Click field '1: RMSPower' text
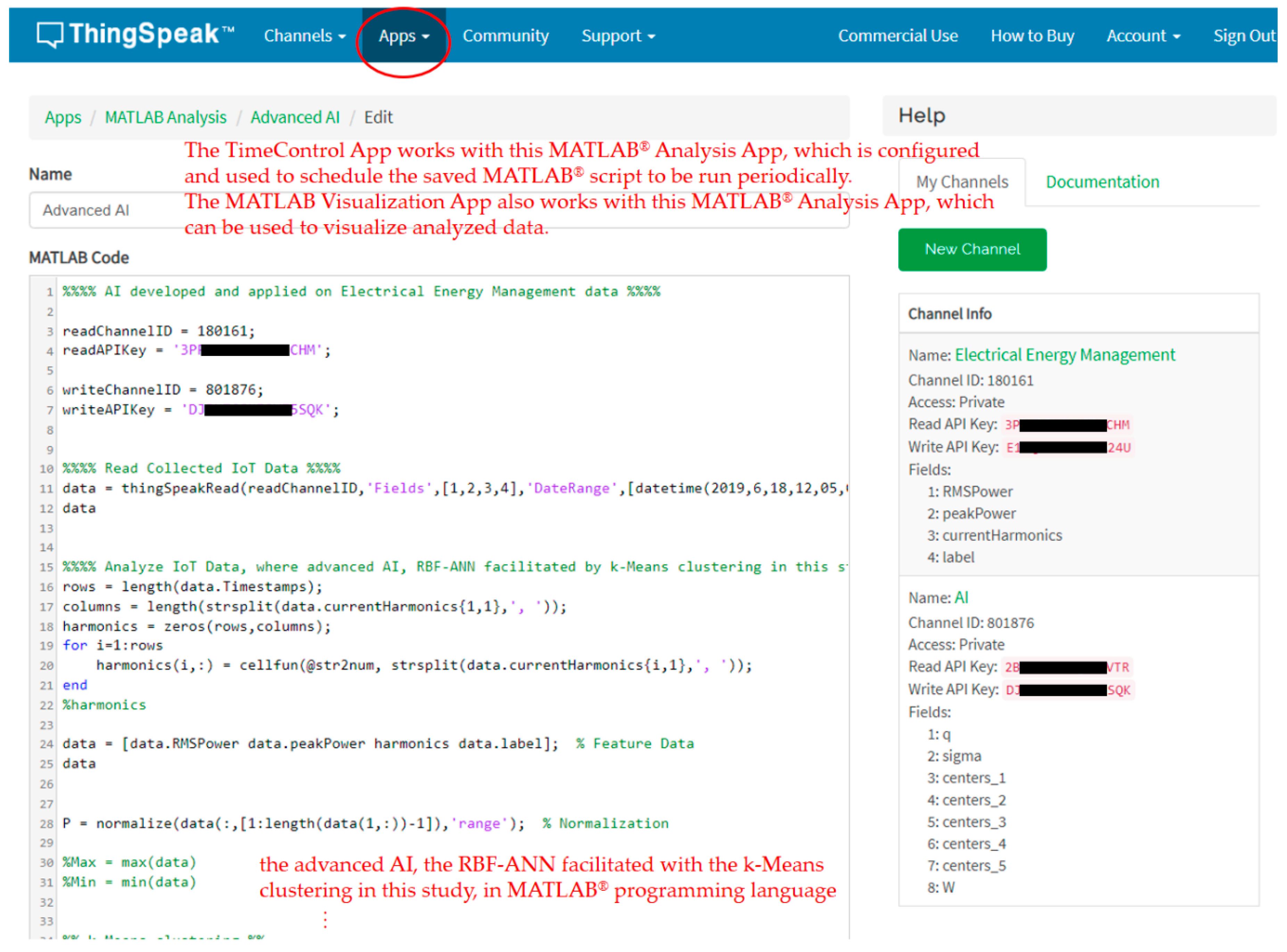 pyautogui.click(x=970, y=492)
